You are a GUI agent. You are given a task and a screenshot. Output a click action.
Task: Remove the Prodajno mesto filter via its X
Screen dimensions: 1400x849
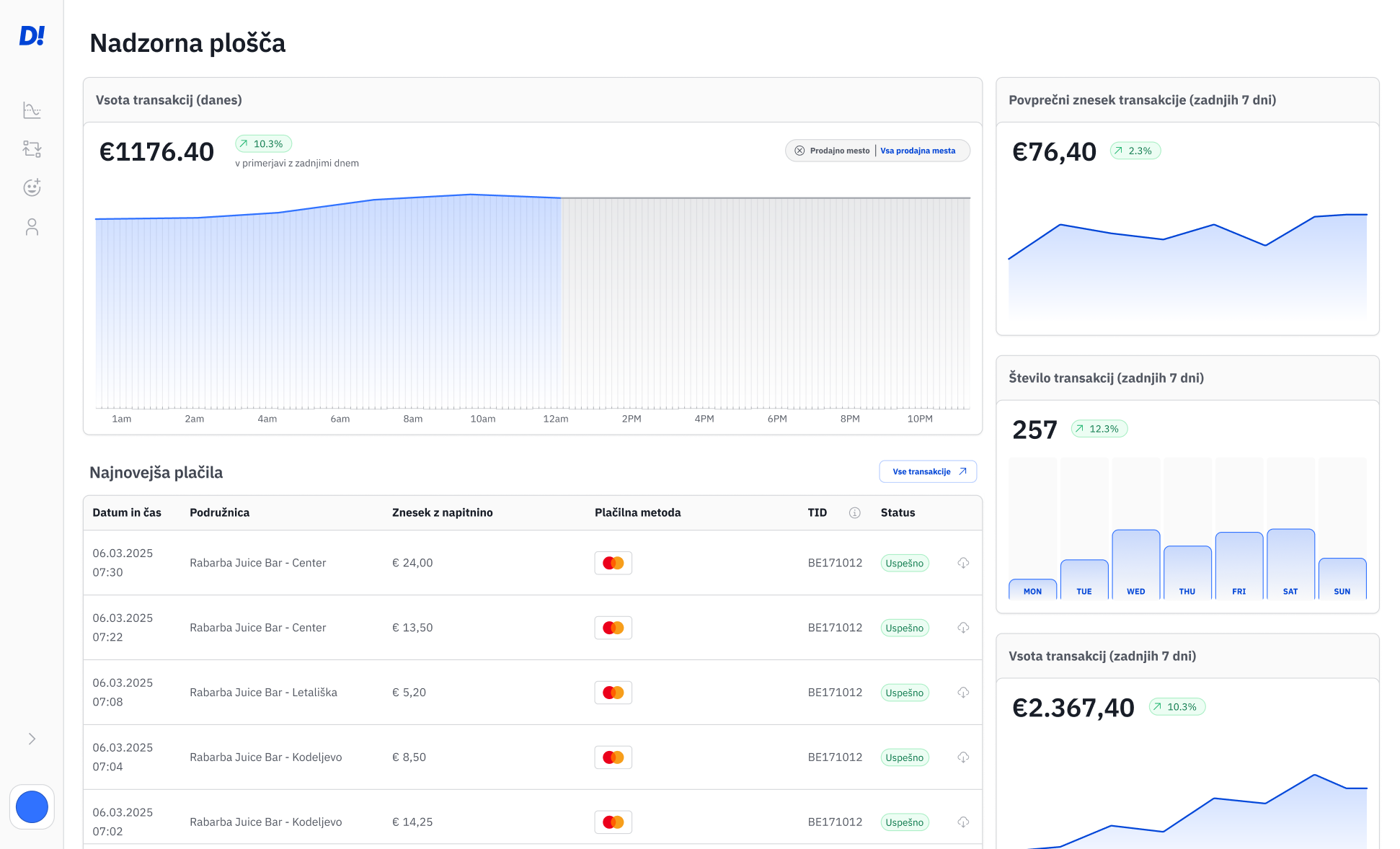tap(799, 151)
